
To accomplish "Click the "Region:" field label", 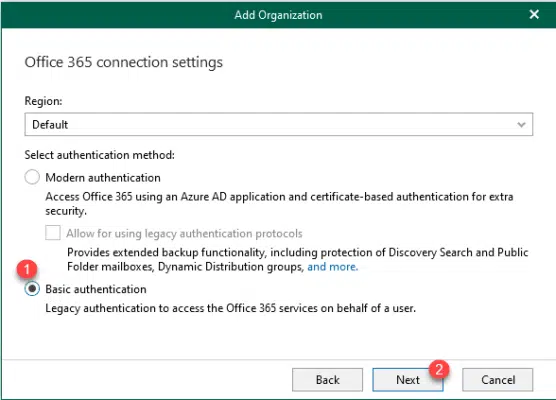I will click(x=43, y=101).
